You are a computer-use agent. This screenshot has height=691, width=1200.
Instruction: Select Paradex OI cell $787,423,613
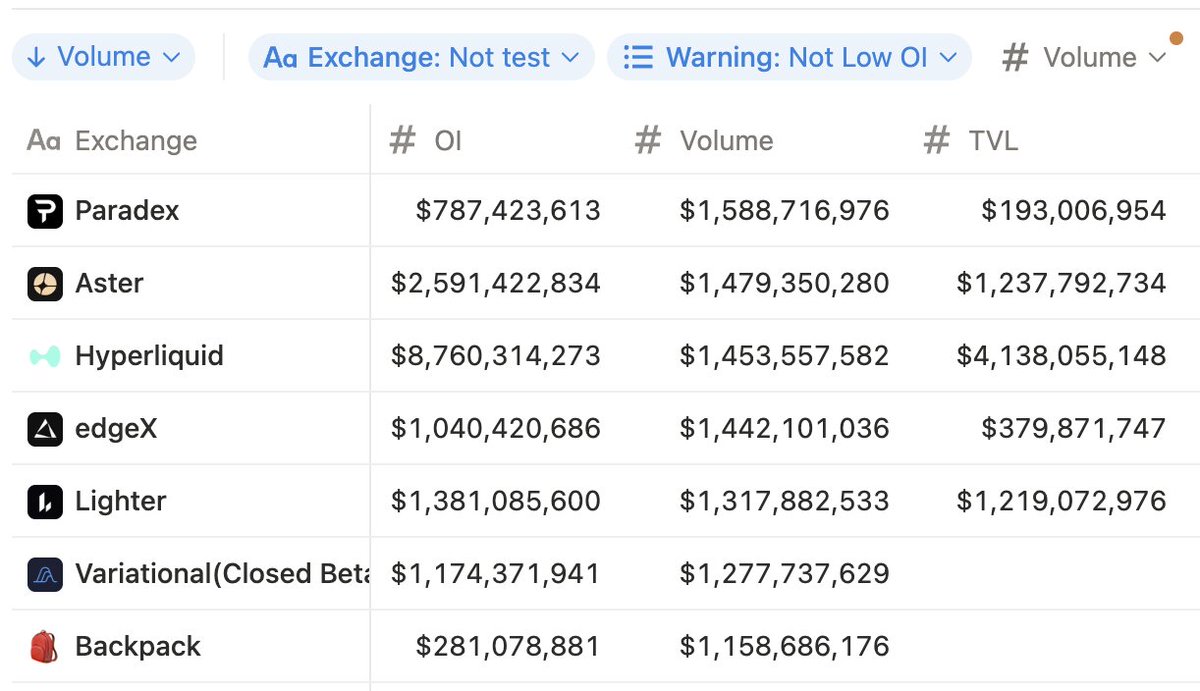508,211
